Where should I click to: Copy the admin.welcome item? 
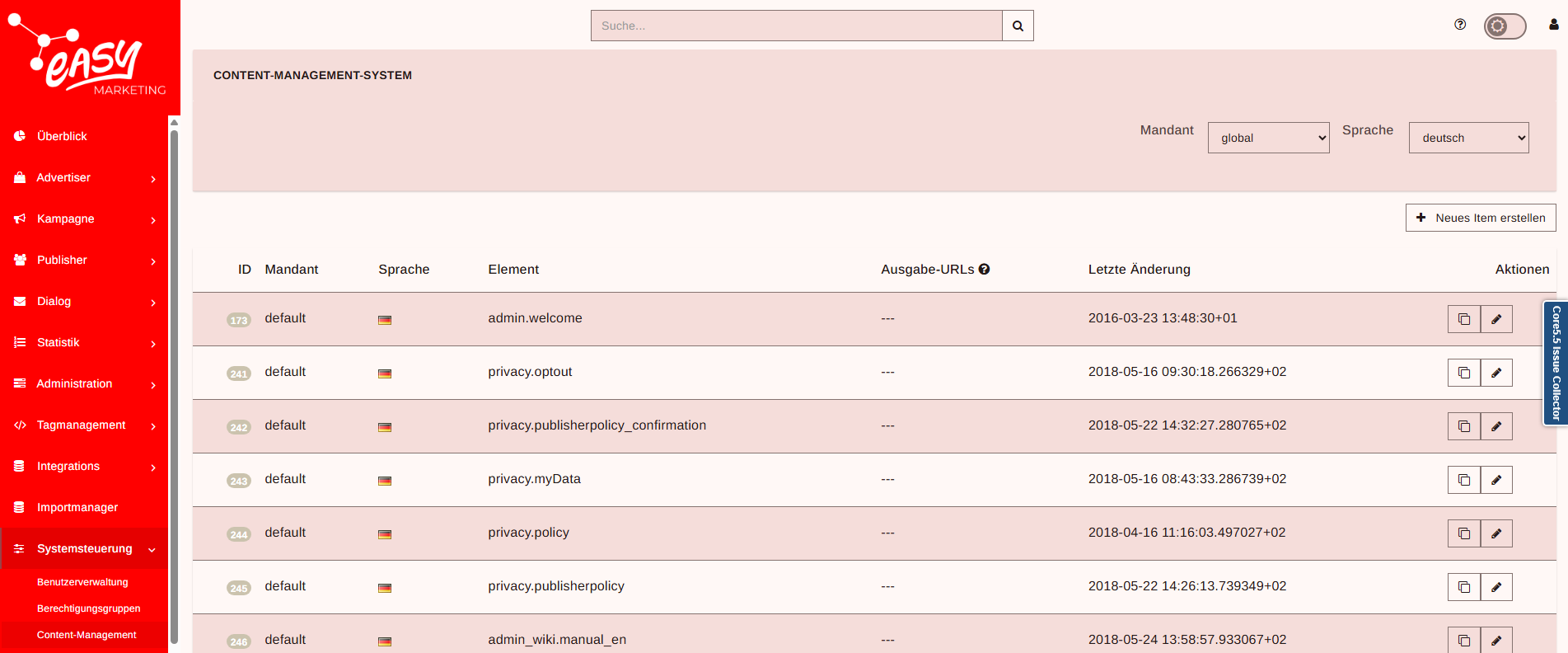[1463, 319]
